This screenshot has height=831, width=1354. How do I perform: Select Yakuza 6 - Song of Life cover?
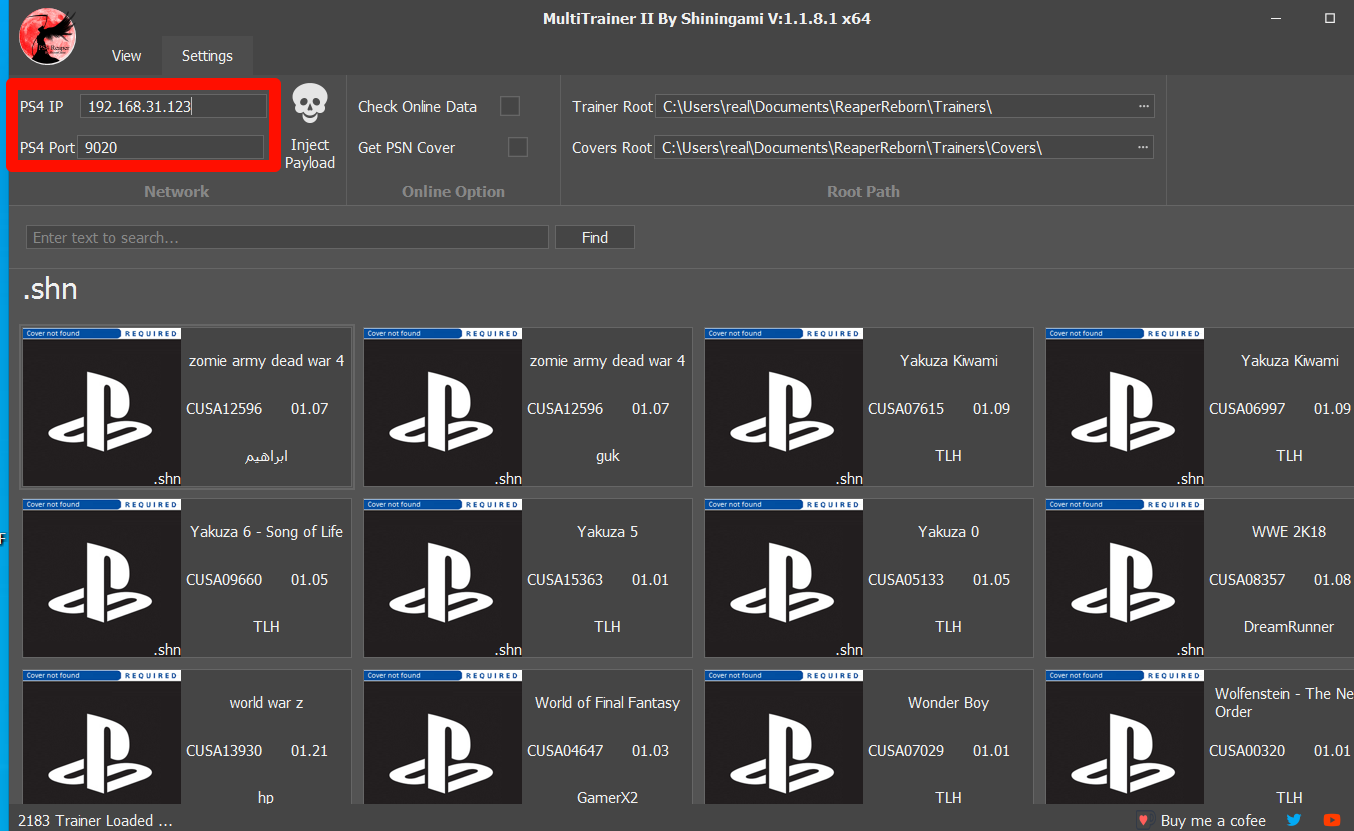(102, 578)
